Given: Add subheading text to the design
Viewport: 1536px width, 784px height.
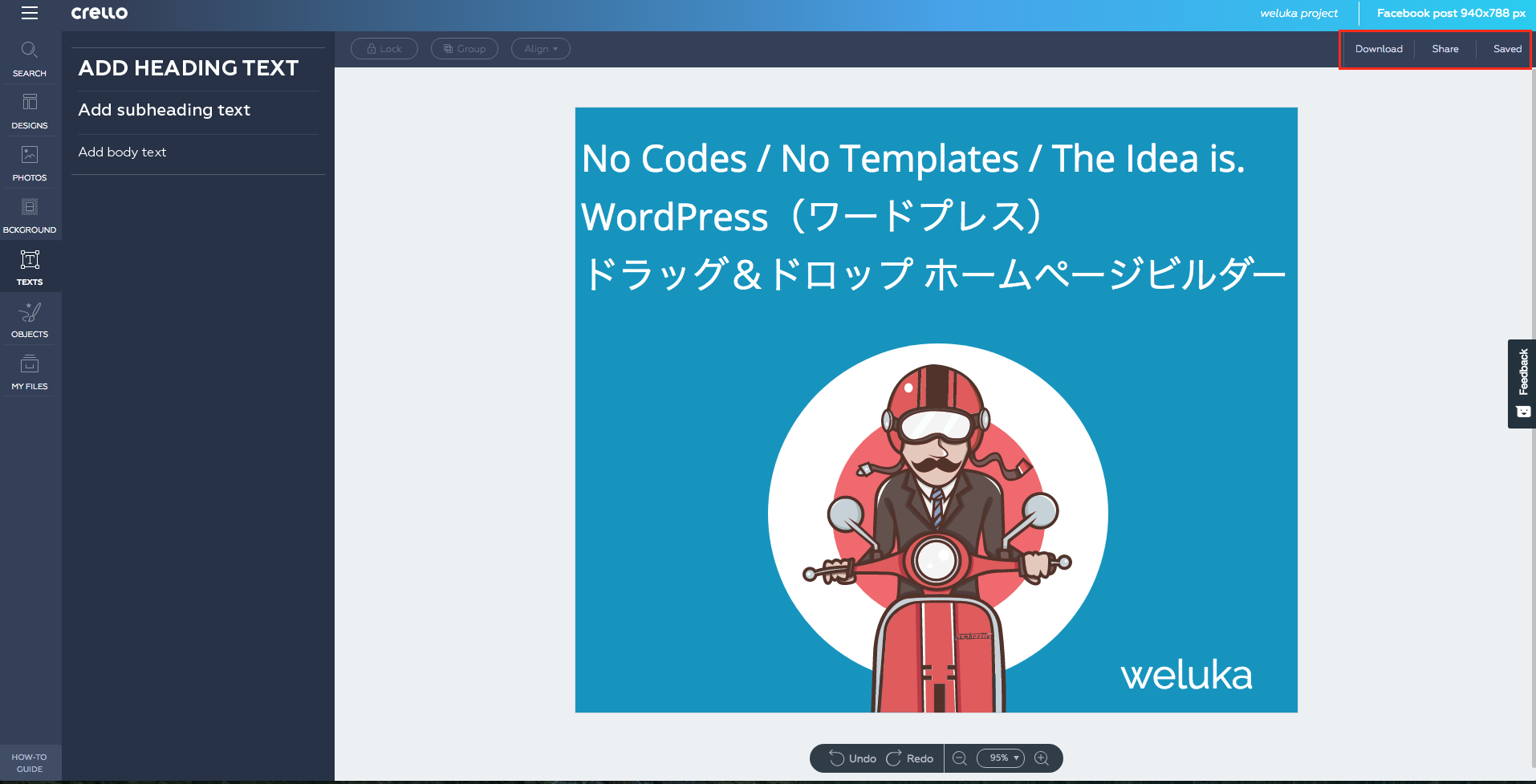Looking at the screenshot, I should coord(165,110).
